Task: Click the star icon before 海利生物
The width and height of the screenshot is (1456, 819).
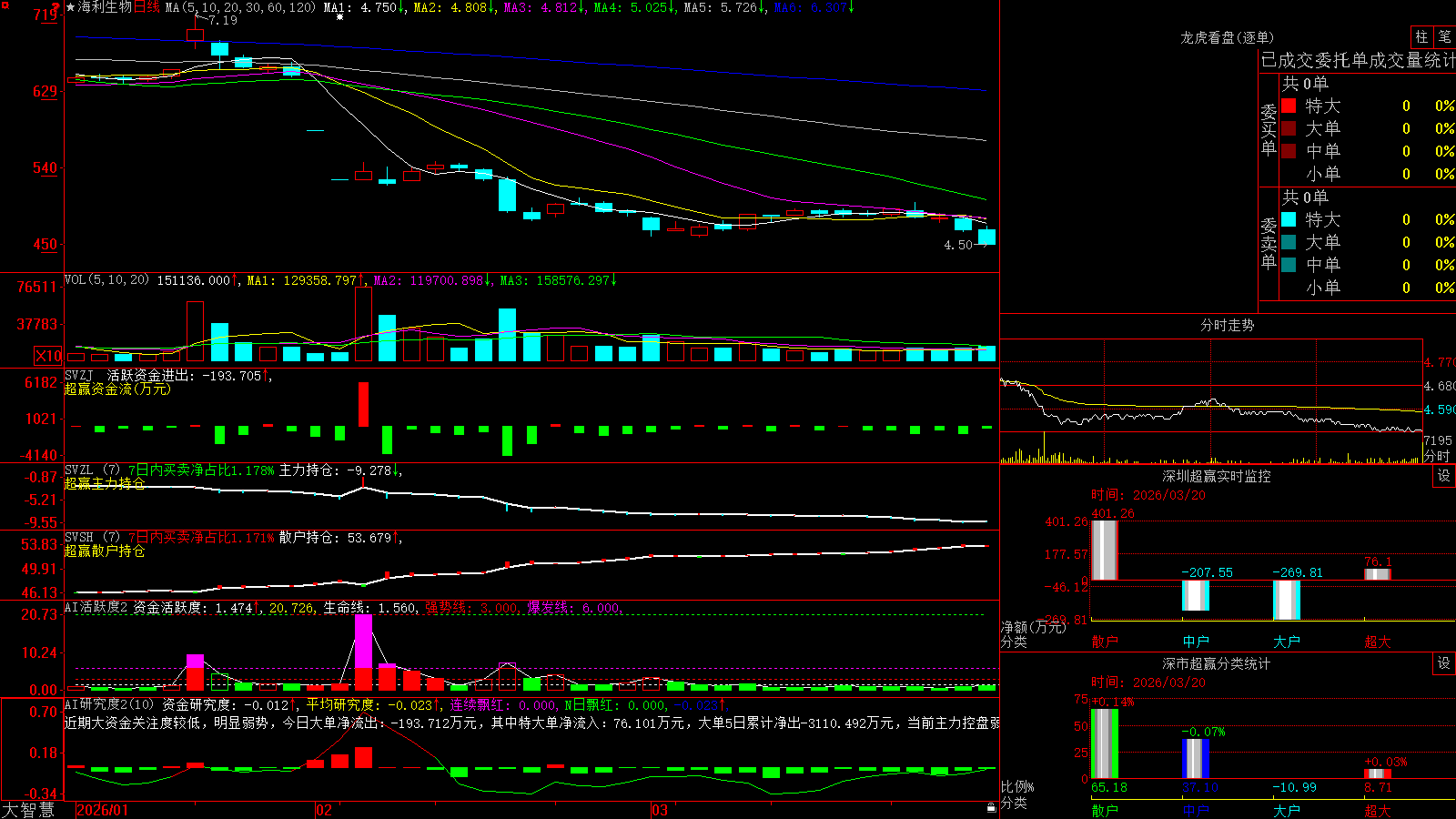Action: pos(71,7)
